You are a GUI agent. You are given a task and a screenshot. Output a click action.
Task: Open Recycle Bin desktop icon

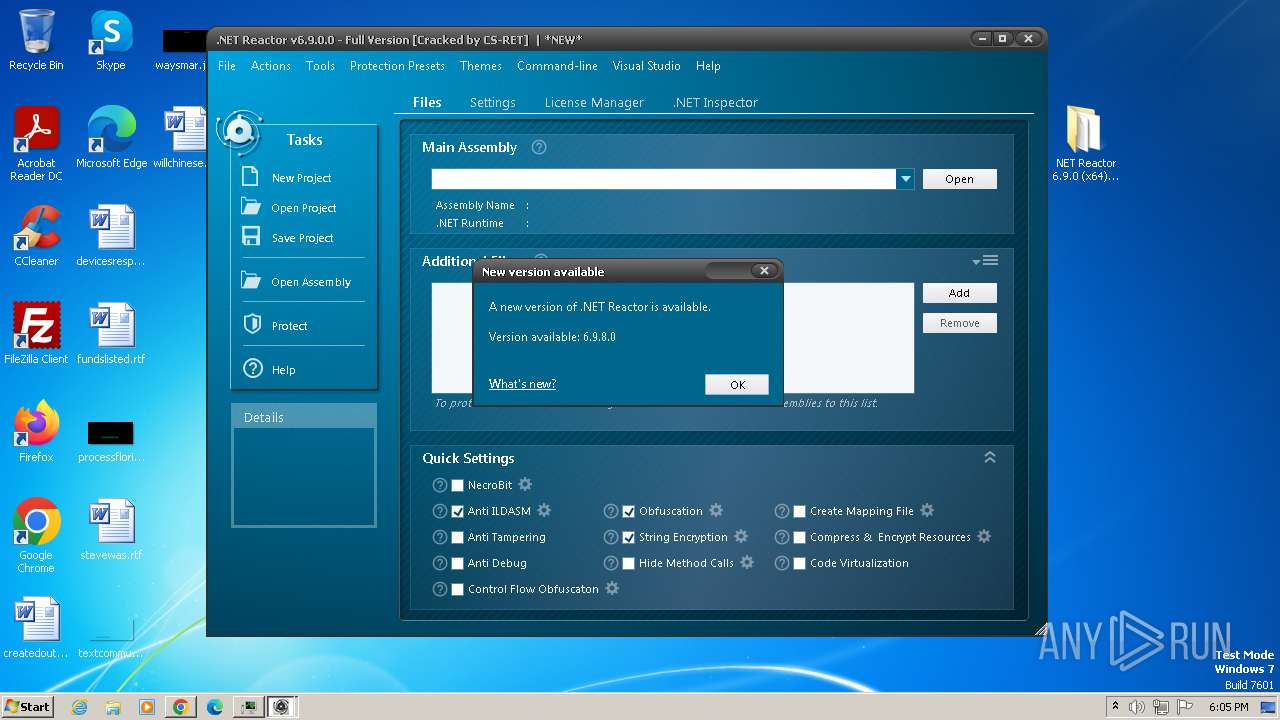(36, 40)
